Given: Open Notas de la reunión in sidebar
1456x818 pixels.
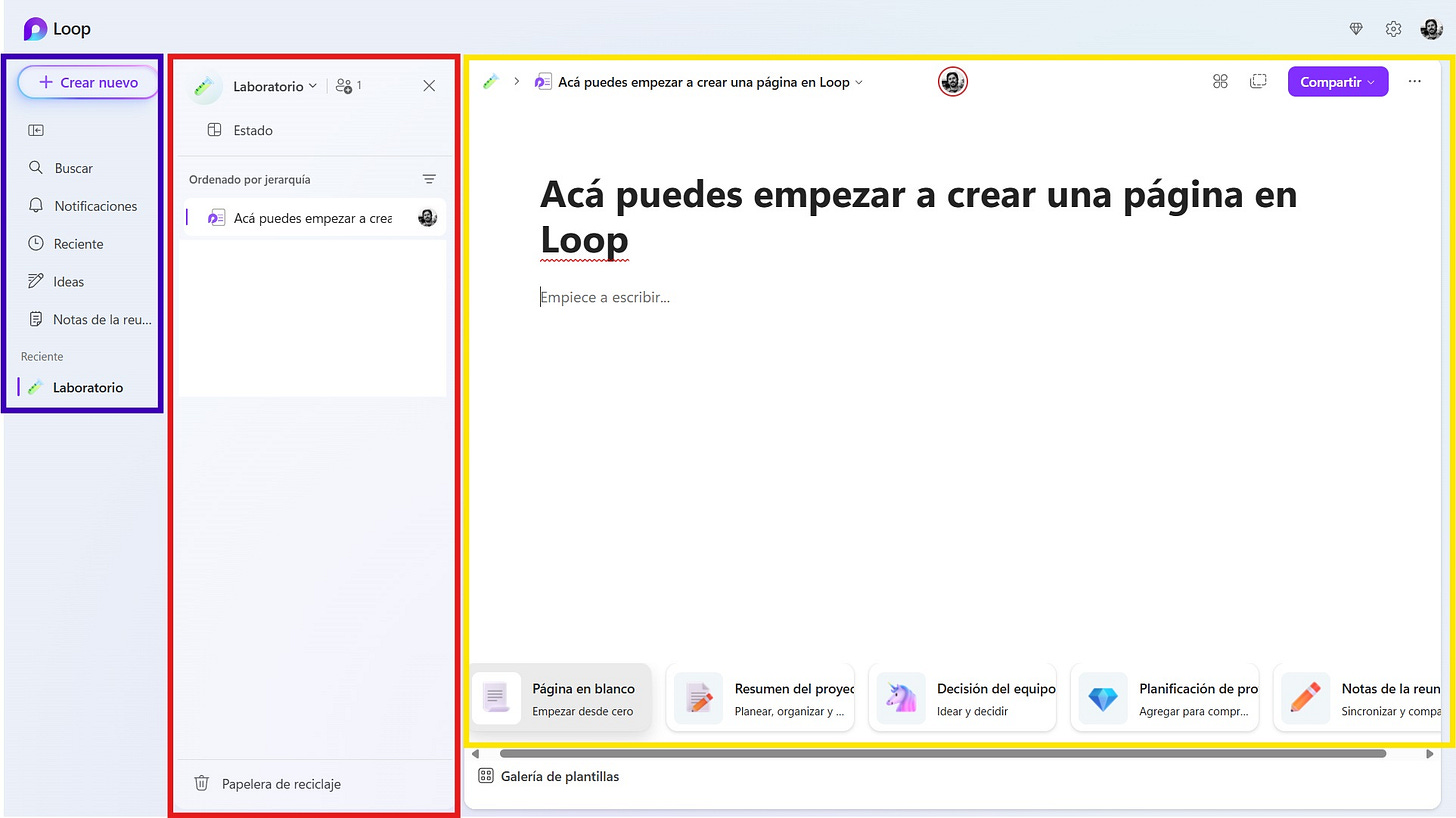Looking at the screenshot, I should 90,320.
